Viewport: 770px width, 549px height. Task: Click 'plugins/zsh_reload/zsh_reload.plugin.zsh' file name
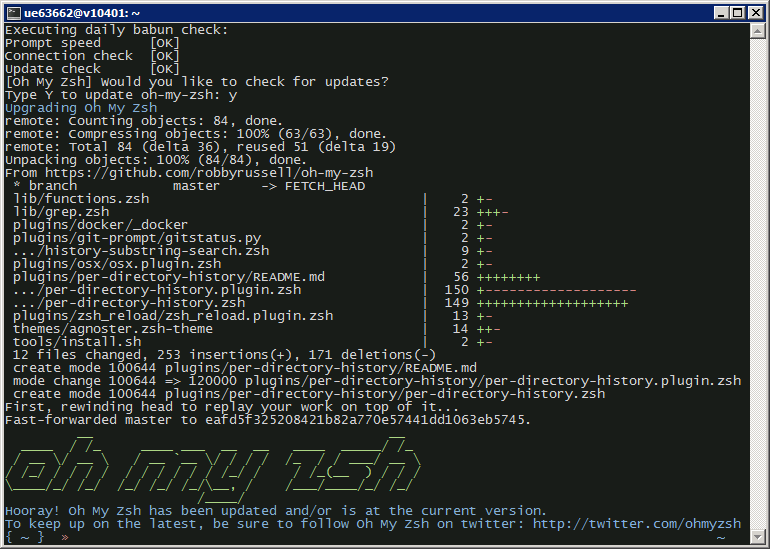[173, 316]
